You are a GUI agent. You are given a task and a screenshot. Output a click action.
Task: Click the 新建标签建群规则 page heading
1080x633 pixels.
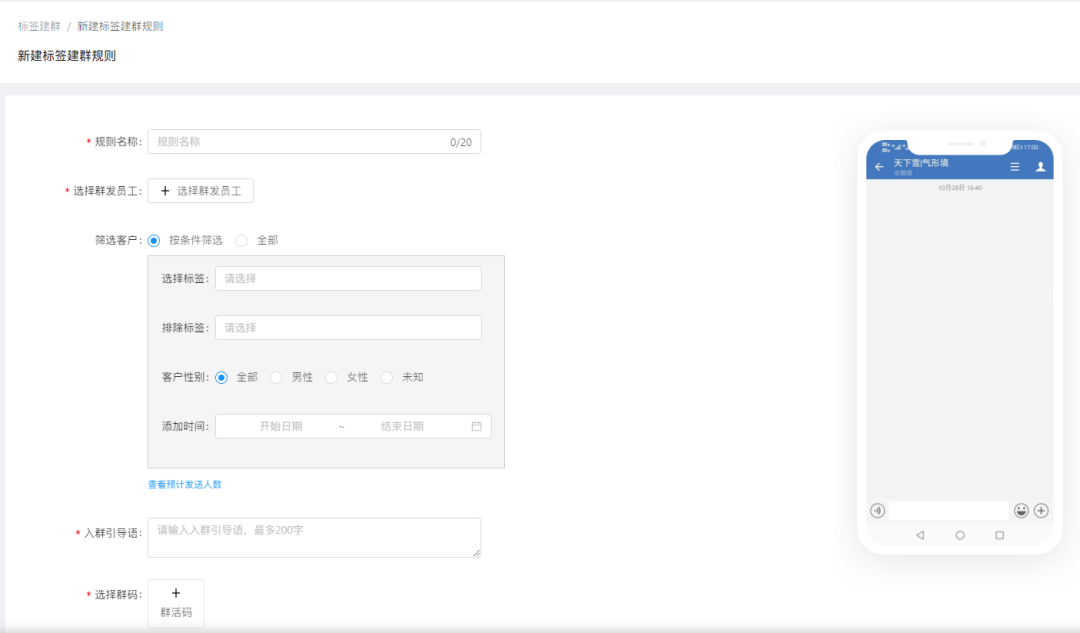67,56
